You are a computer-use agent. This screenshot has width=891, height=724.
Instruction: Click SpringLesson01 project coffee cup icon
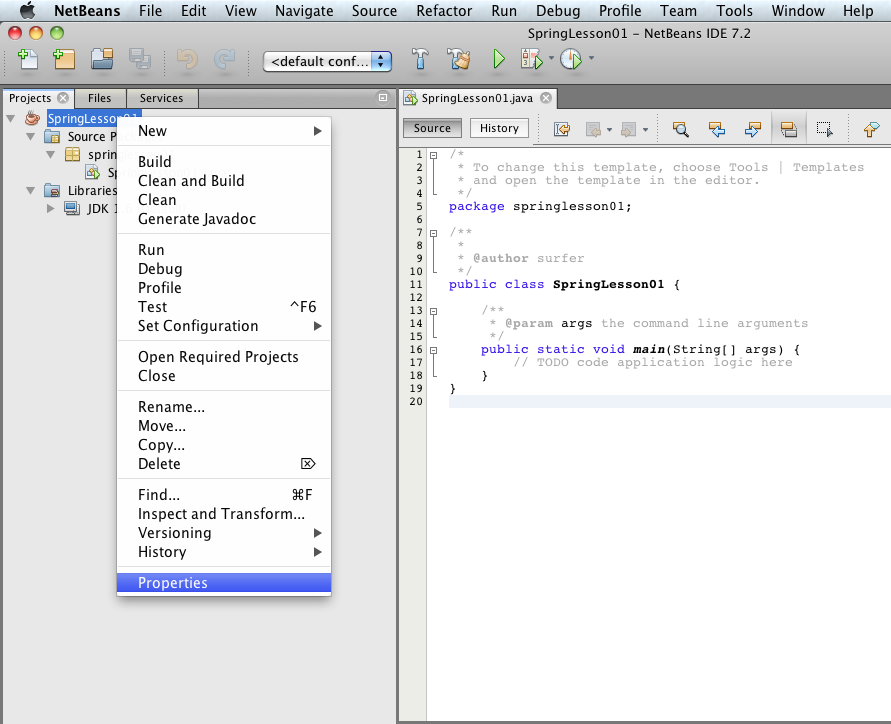[32, 118]
